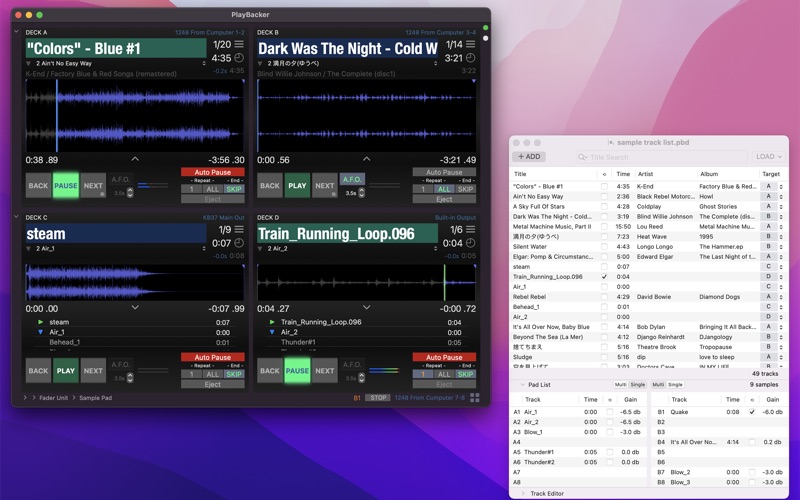Open the LOAD dropdown in track list

point(768,157)
